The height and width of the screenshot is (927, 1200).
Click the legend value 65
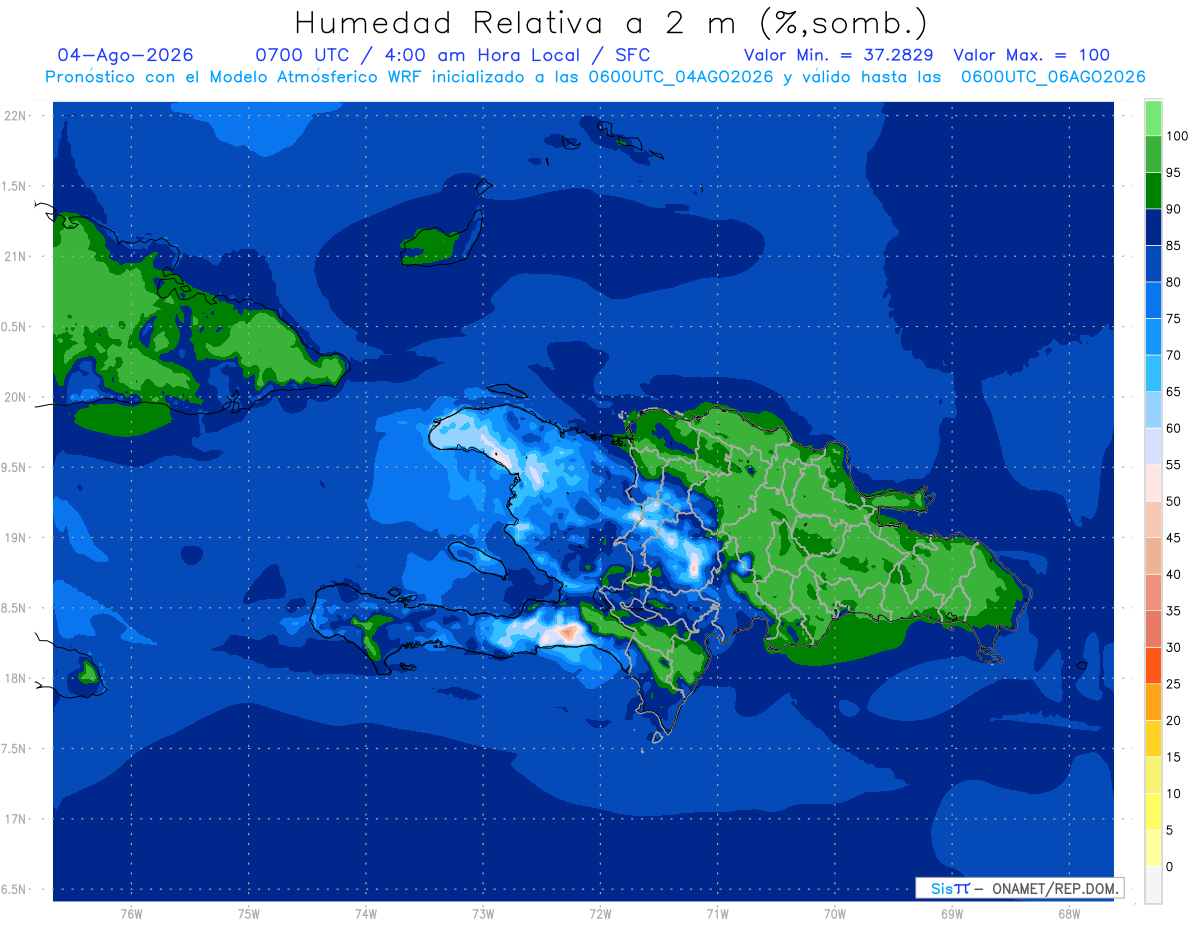pos(1174,392)
